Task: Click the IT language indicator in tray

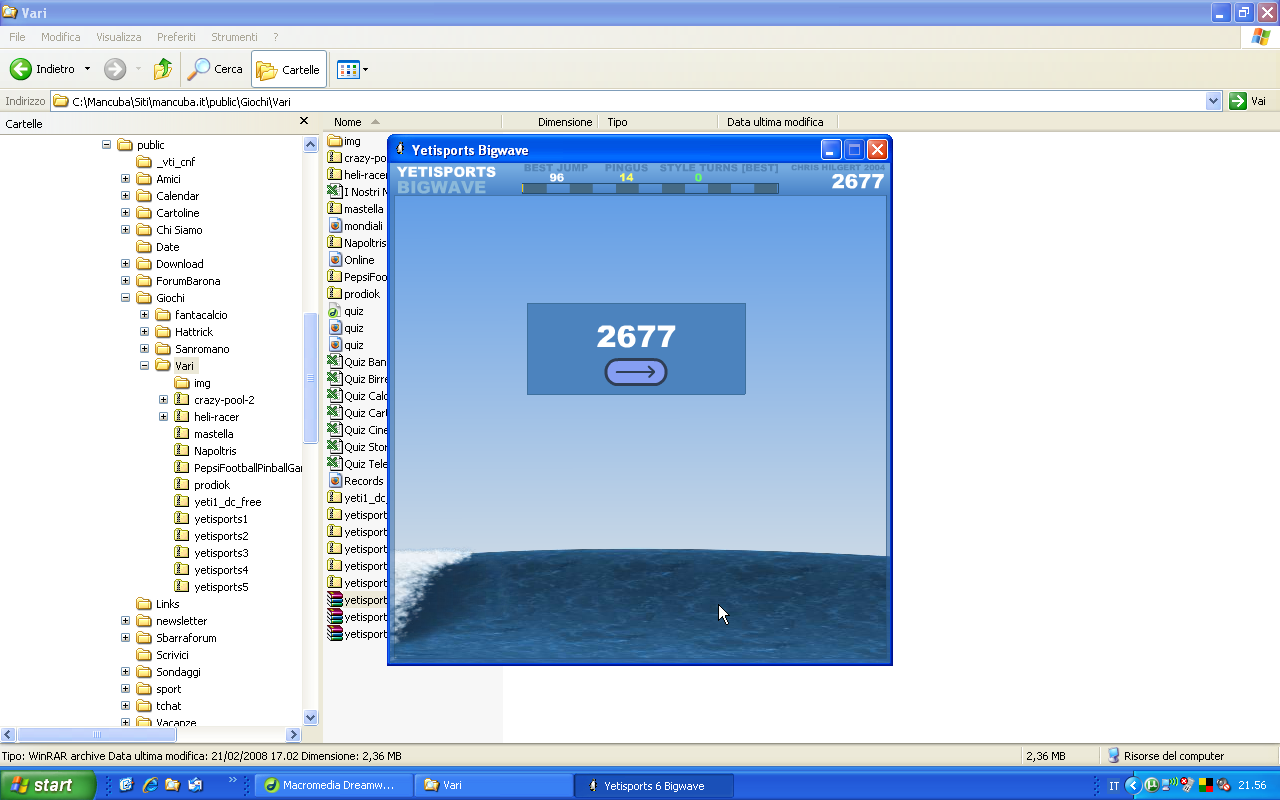Action: coord(1114,786)
